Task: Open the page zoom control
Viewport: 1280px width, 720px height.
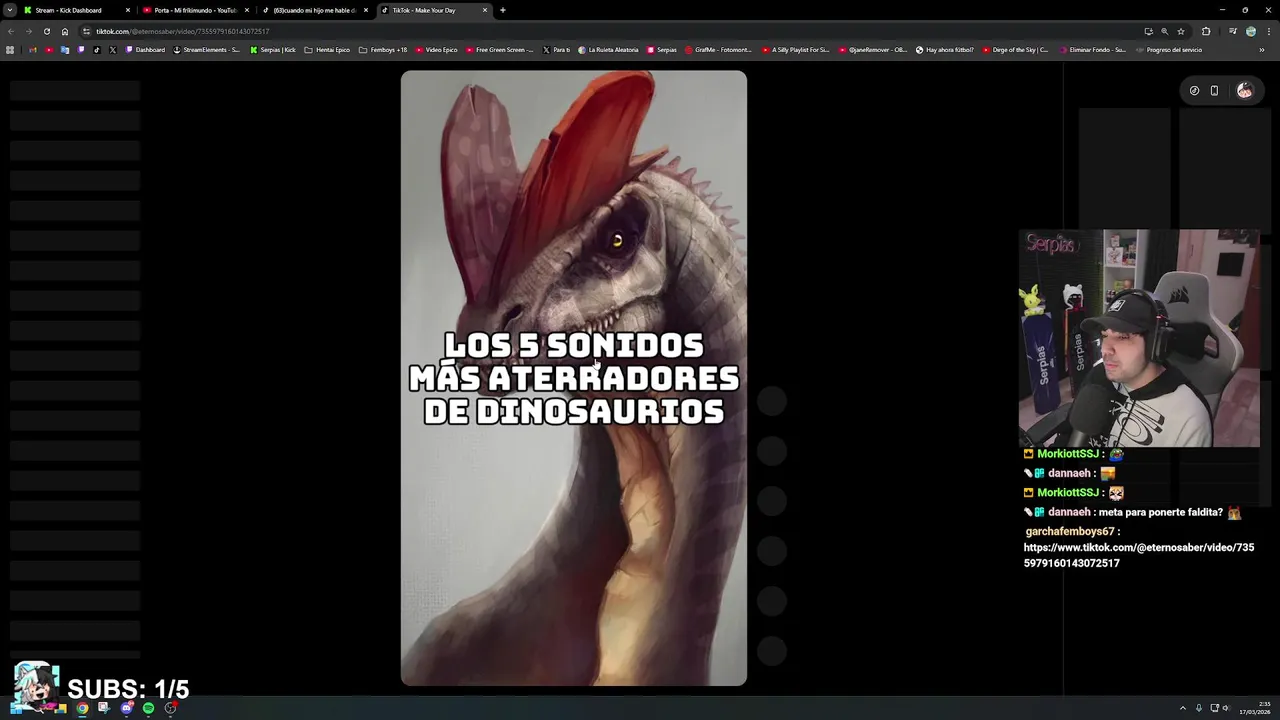Action: 1164,31
